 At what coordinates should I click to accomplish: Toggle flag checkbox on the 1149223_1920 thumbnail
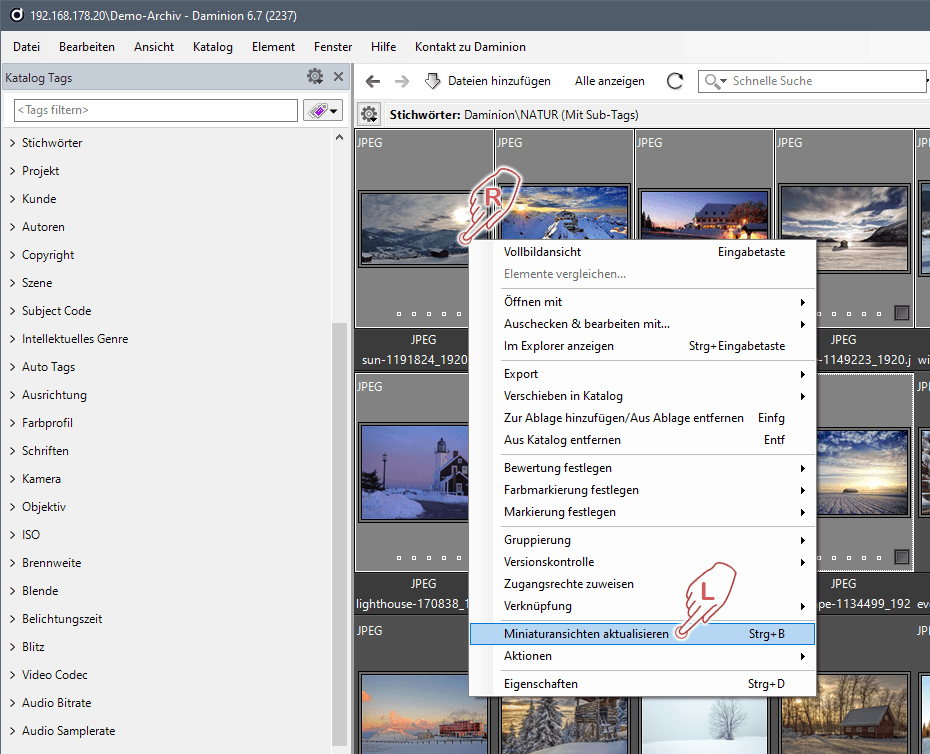(902, 313)
